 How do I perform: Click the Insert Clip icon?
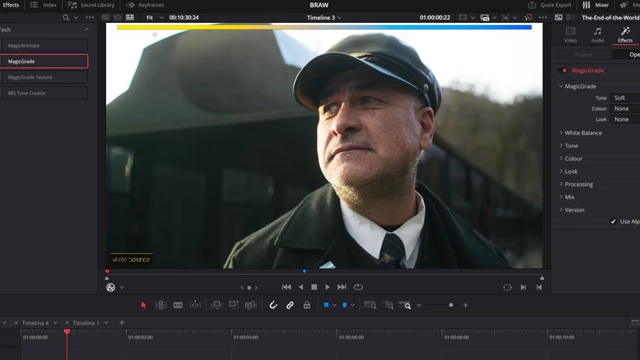coord(216,305)
